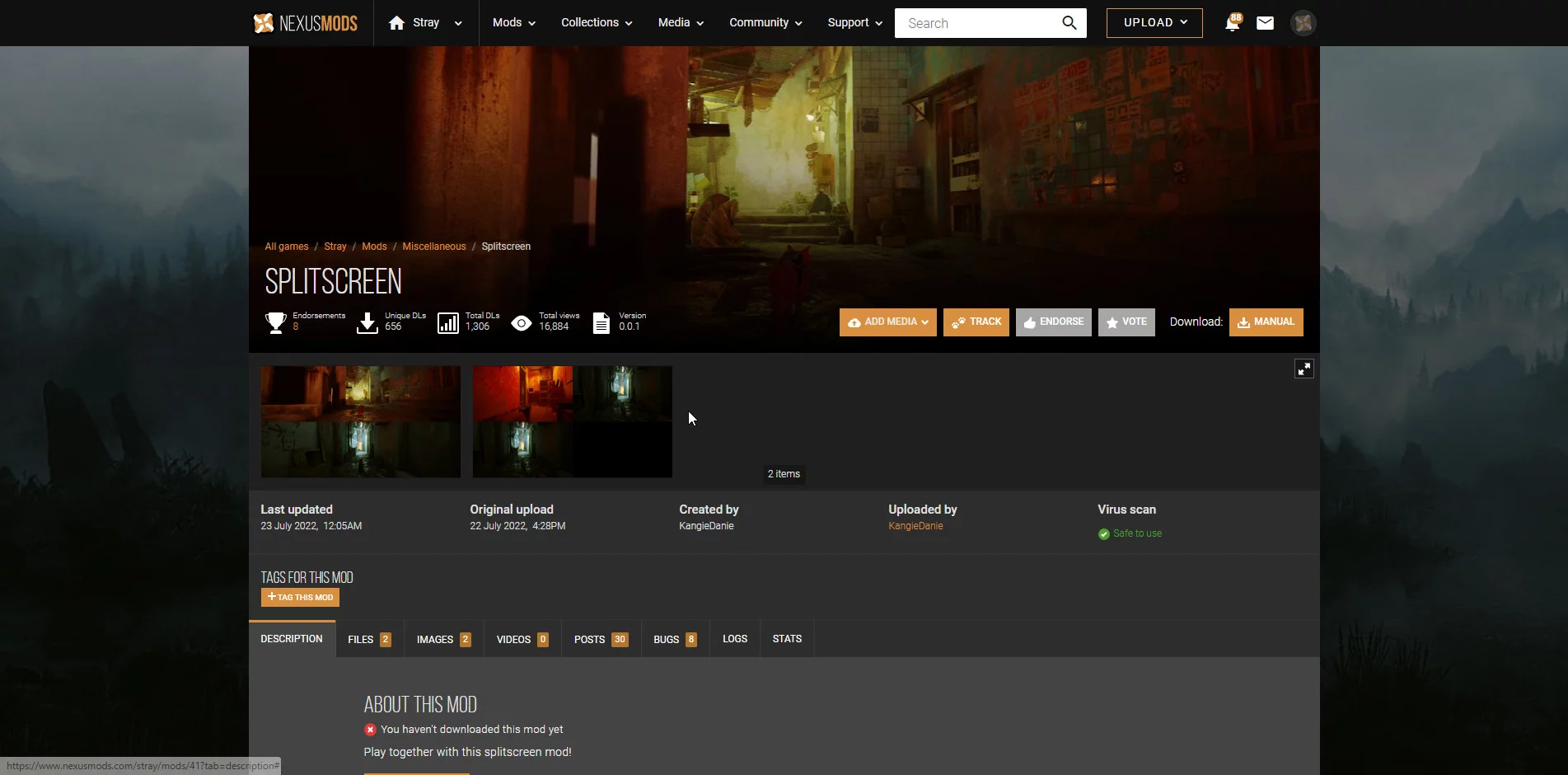Switch to the BUGS tab
Viewport: 1568px width, 775px height.
tap(675, 639)
